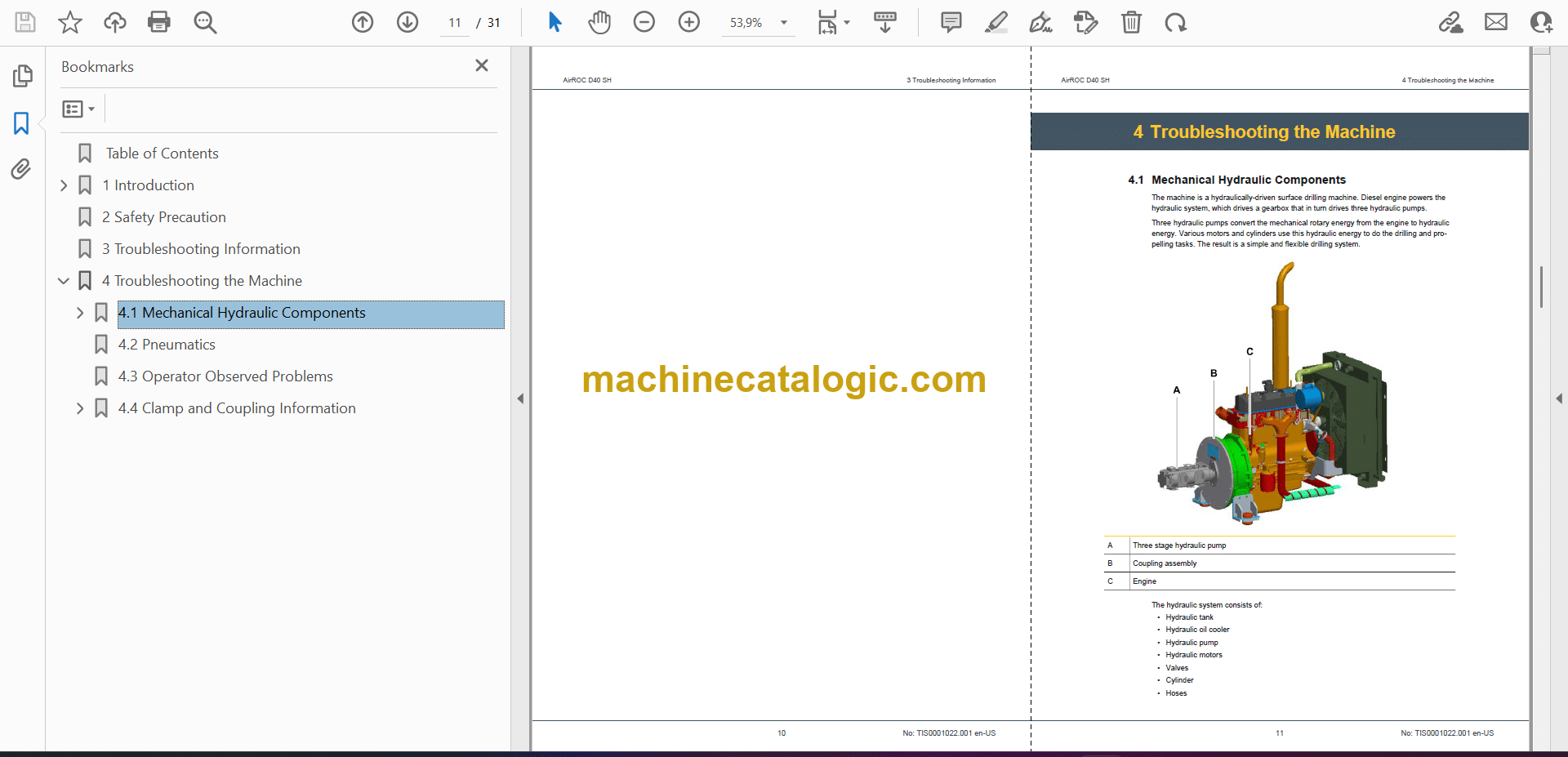Open the 4.2 Pneumatics bookmark
Screen dimensions: 1568x757
[x=167, y=345]
